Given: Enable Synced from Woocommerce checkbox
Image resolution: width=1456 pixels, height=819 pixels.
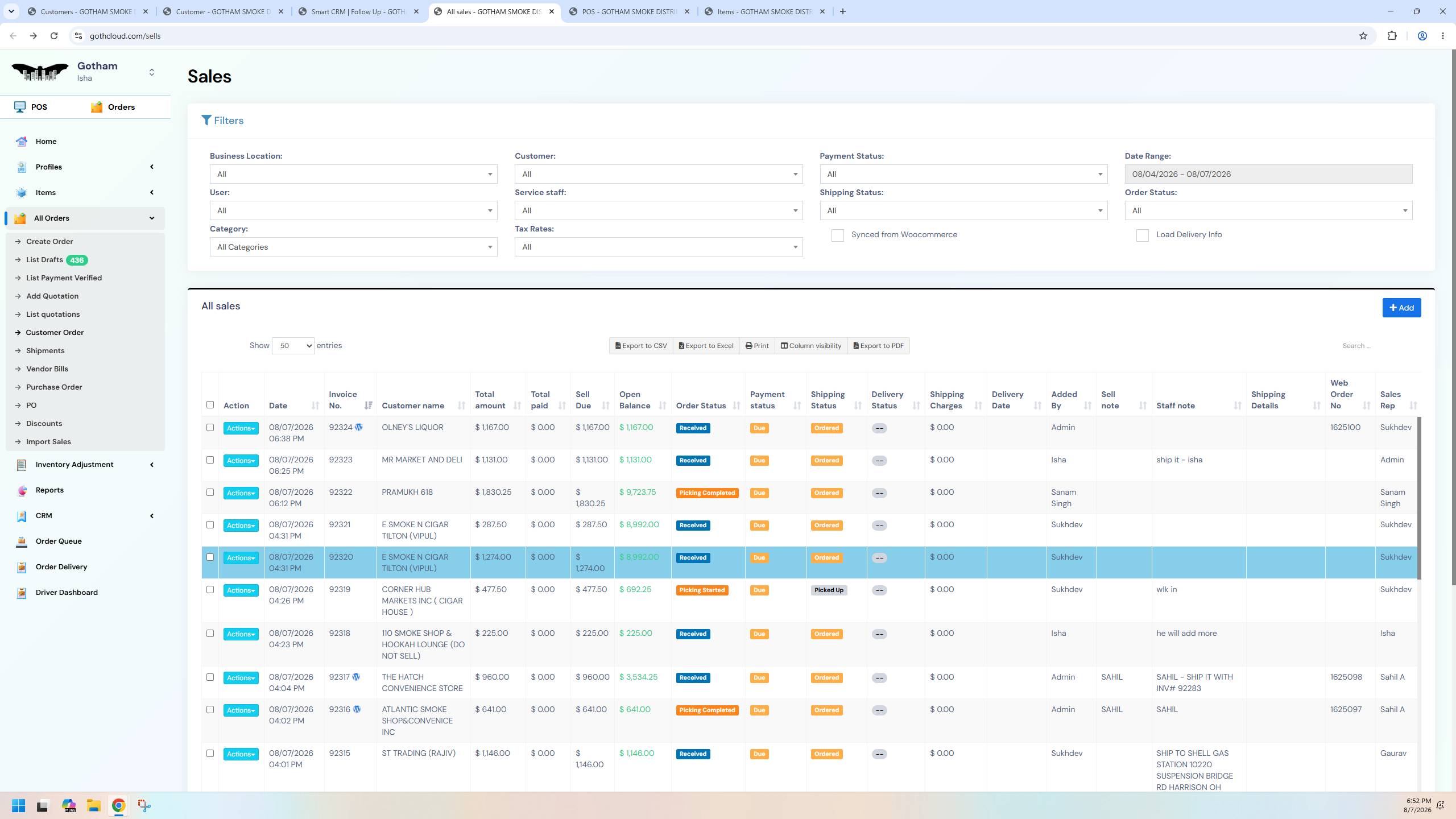Looking at the screenshot, I should point(837,235).
